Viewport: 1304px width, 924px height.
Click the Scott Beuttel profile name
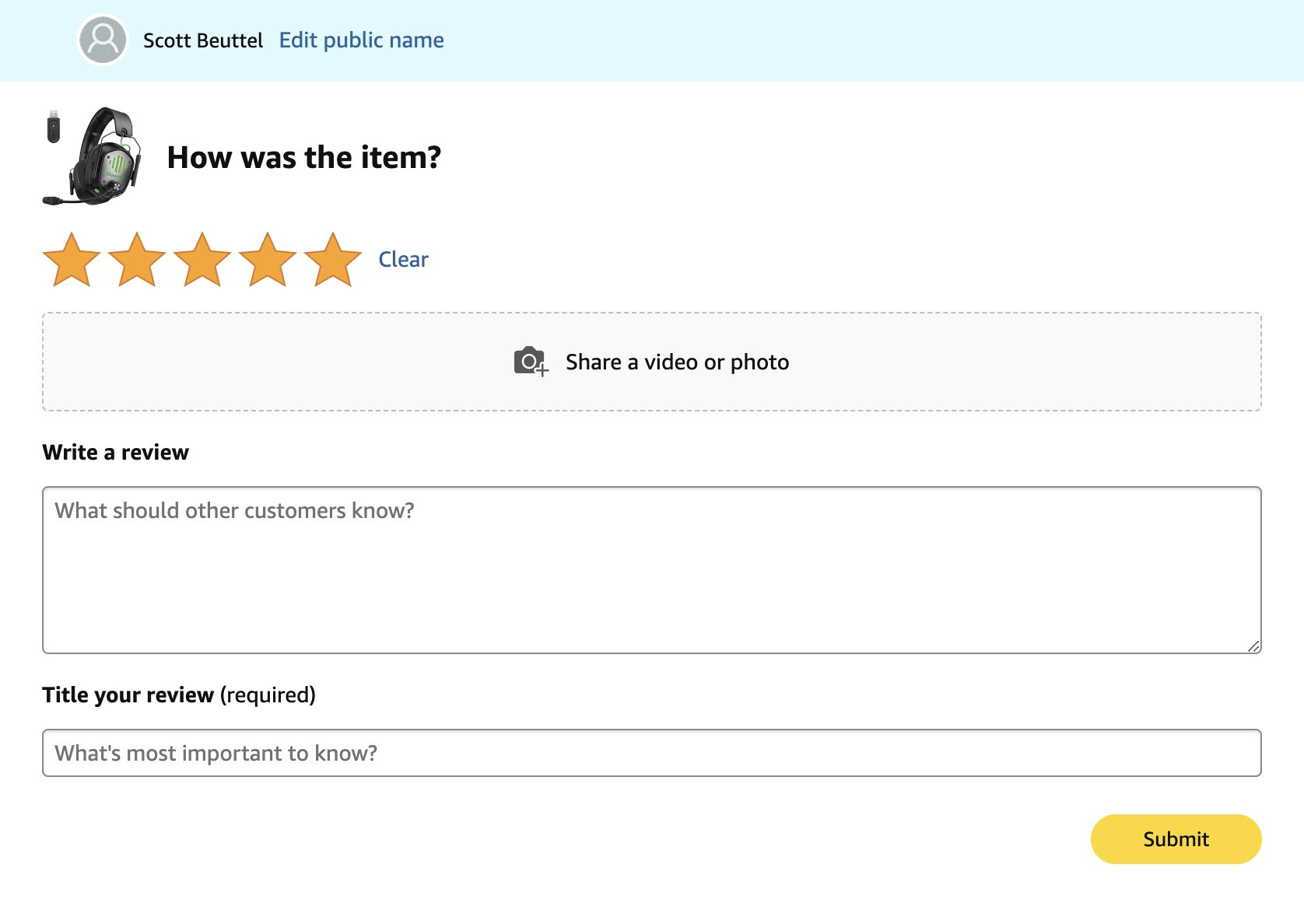point(203,40)
